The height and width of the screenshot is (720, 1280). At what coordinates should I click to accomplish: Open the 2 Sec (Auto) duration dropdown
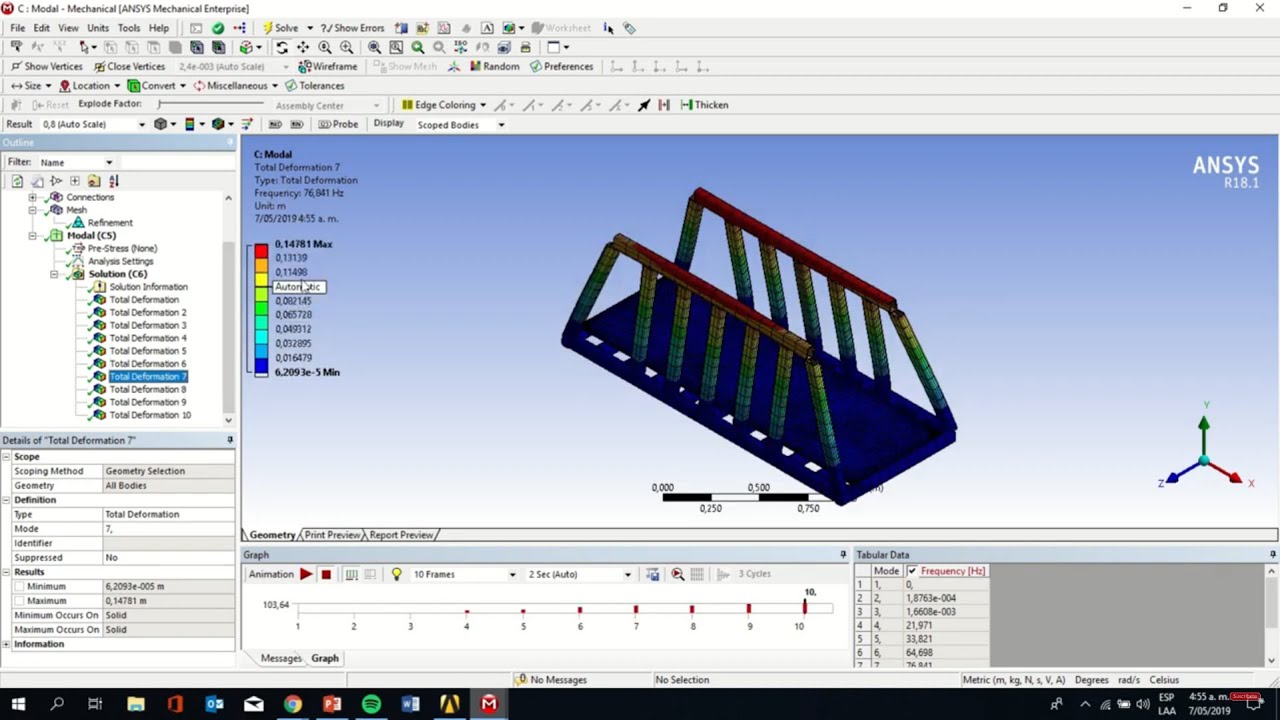coord(627,574)
